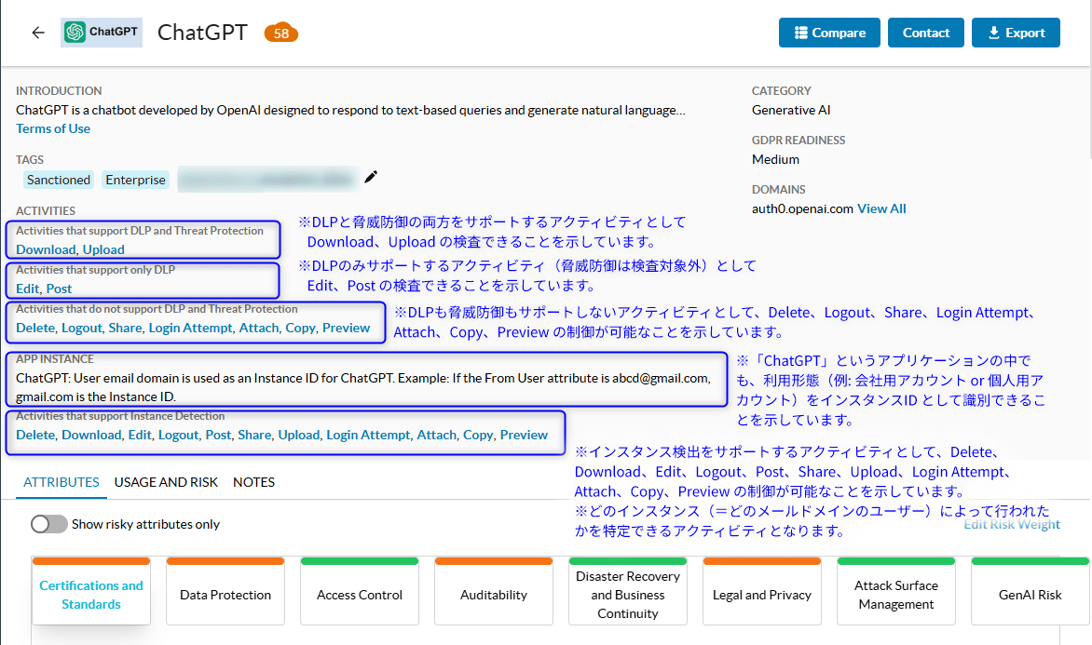Screen dimensions: 1092x645
Task: Toggle Show risky attributes only switch
Action: [49, 524]
